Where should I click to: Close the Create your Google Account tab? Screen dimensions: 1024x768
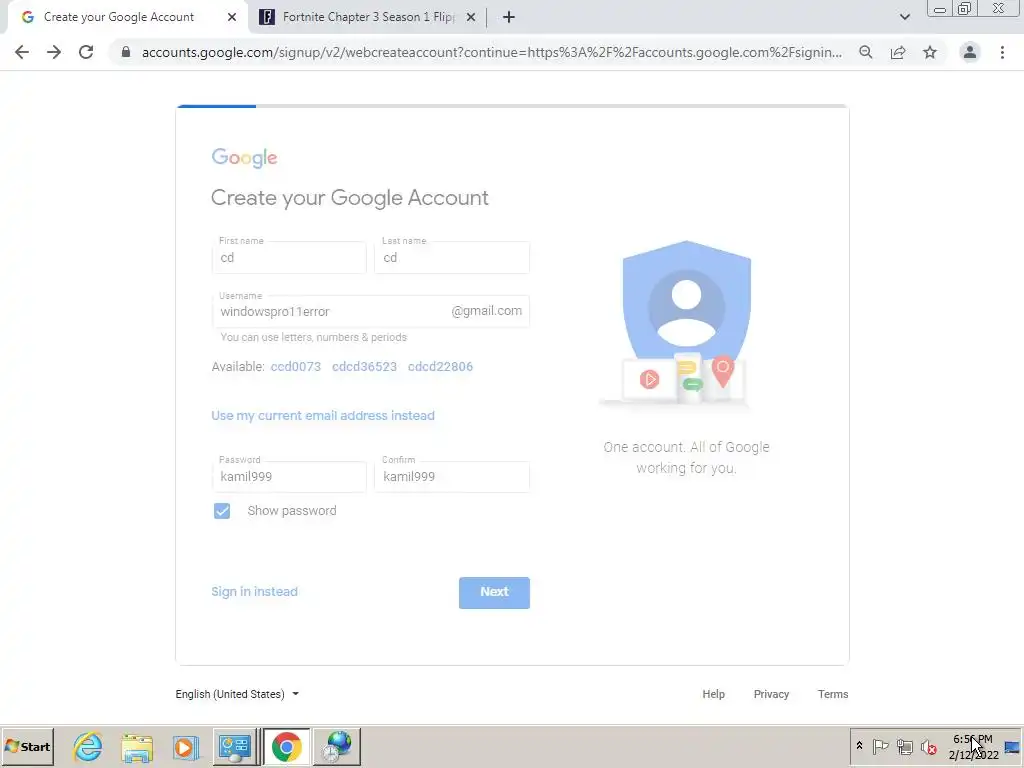pos(232,17)
